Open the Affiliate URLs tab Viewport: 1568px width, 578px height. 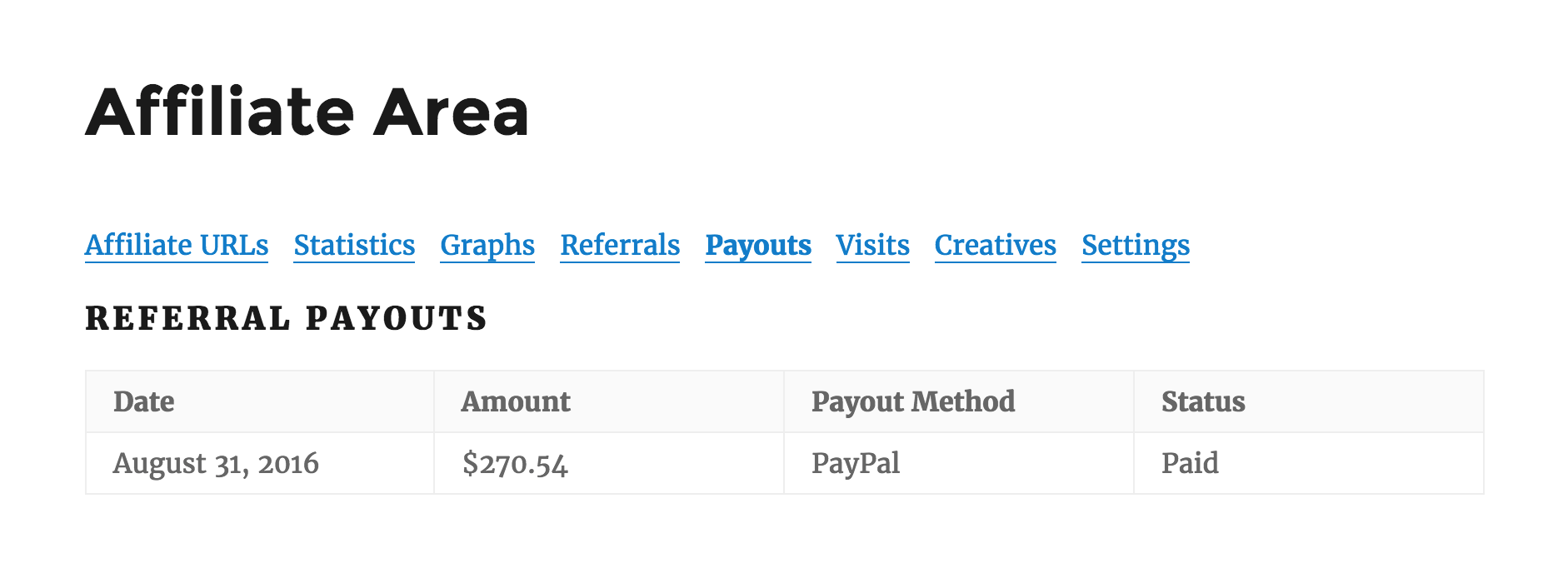point(177,245)
